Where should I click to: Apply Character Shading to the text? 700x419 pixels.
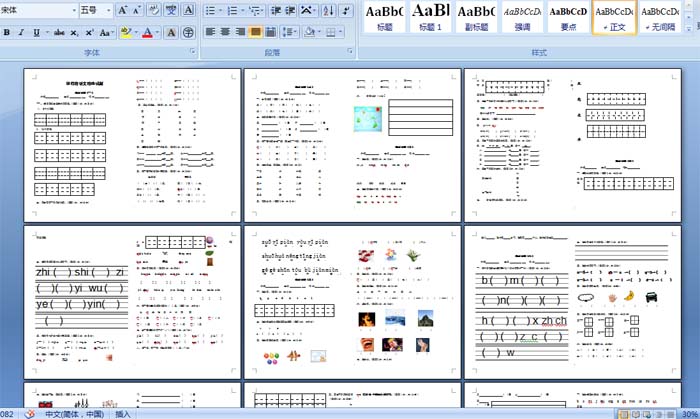click(x=171, y=33)
